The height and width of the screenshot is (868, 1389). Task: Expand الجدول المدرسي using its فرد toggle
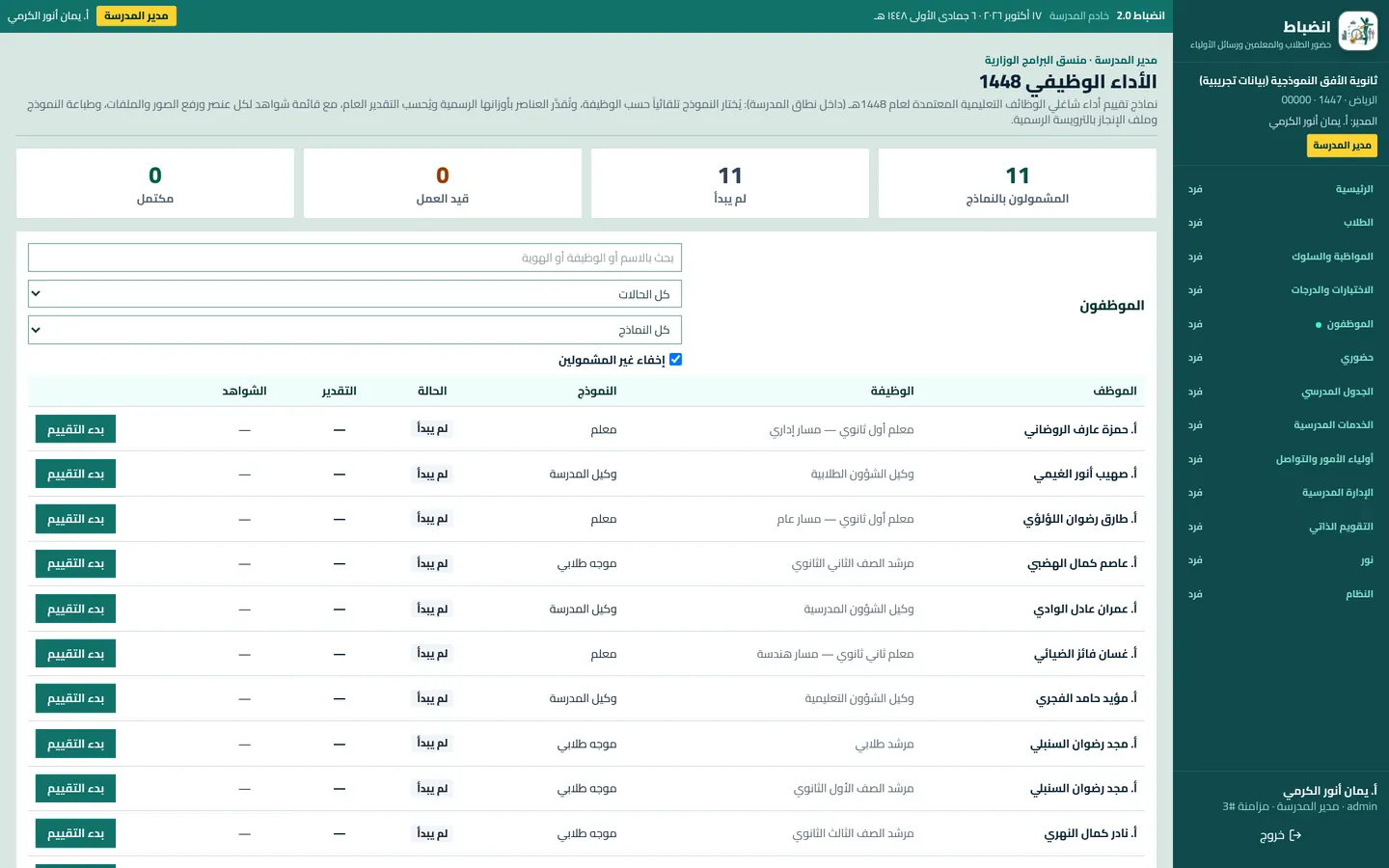coord(1195,392)
